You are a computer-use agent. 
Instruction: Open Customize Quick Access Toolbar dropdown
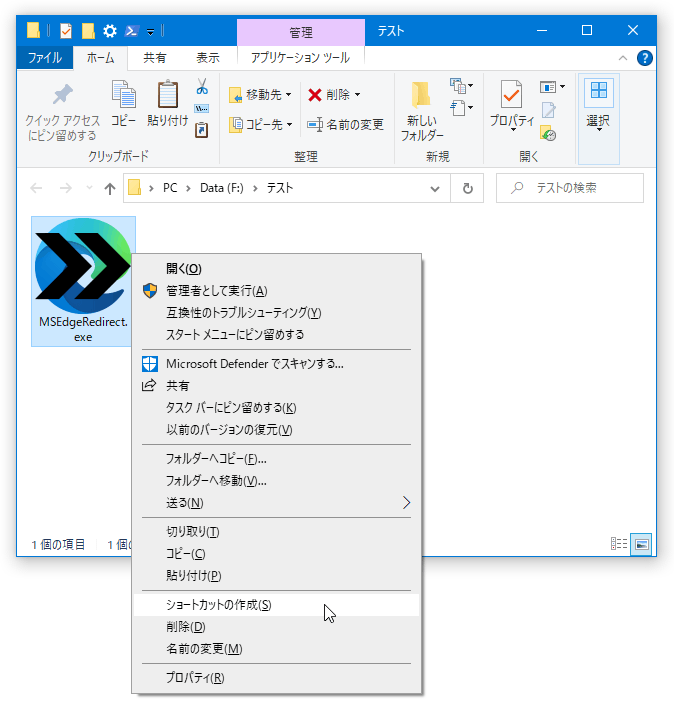[x=150, y=32]
